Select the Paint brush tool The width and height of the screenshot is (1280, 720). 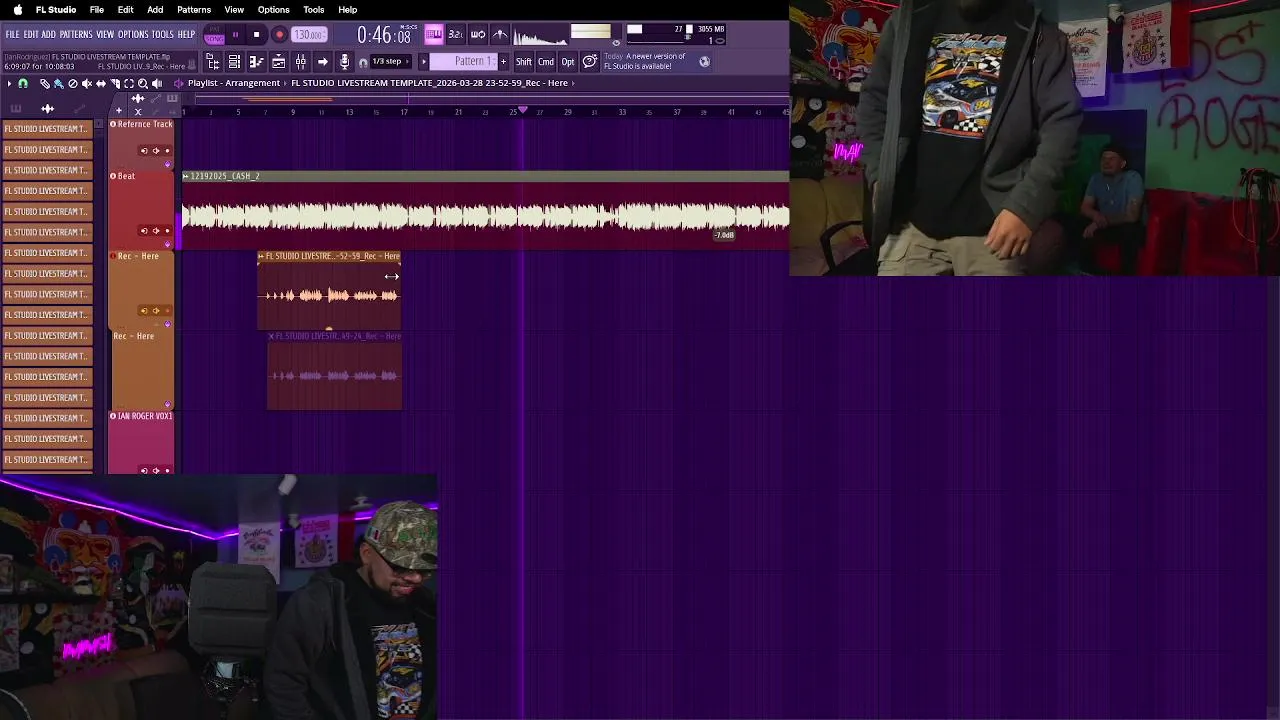(58, 83)
